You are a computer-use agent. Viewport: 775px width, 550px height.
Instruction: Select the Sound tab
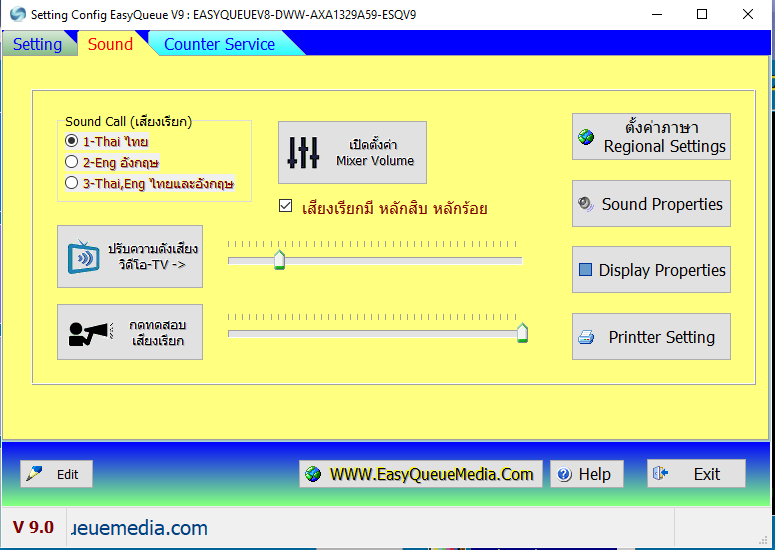click(x=110, y=44)
